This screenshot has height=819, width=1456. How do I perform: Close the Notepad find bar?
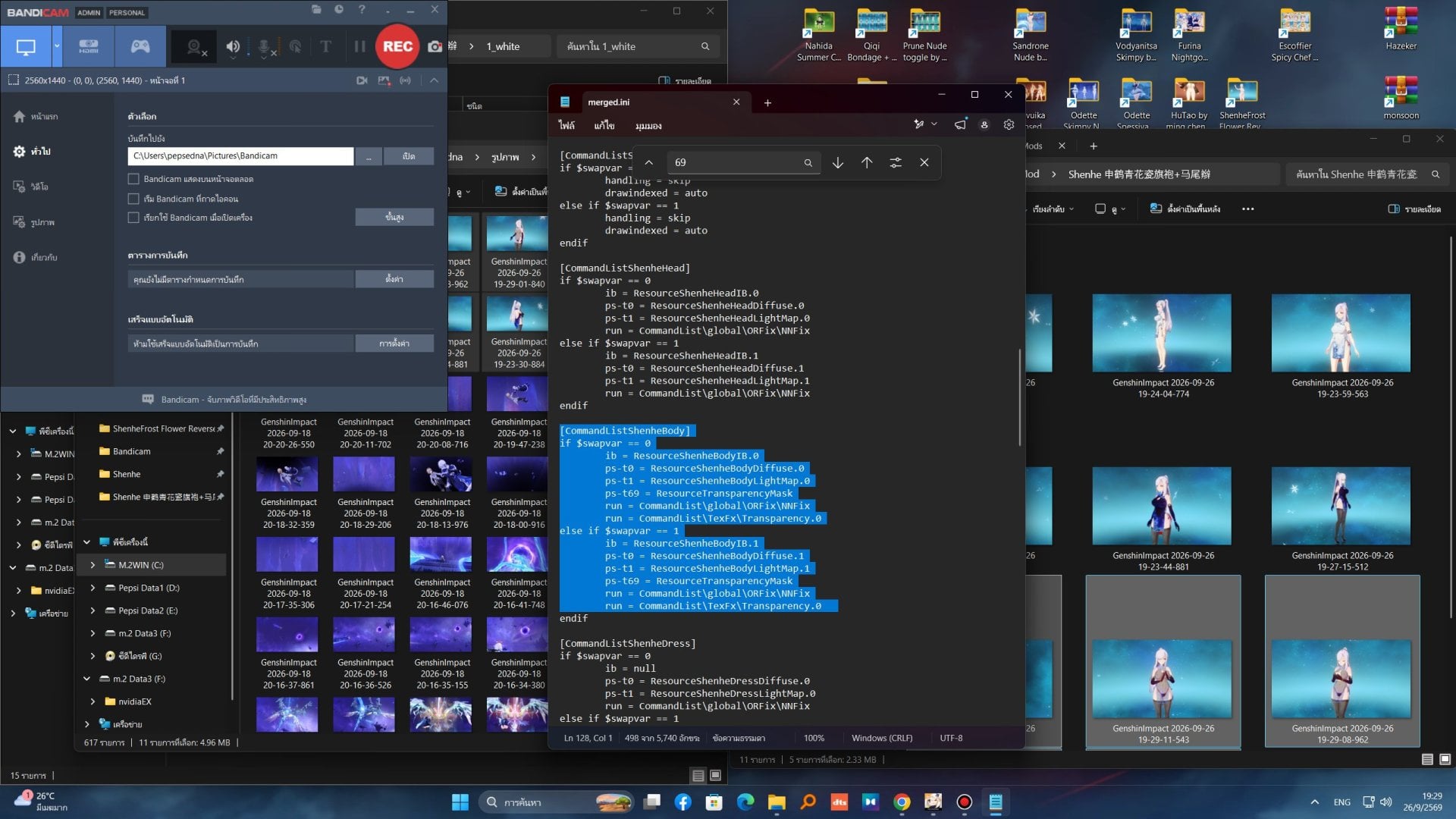tap(924, 162)
